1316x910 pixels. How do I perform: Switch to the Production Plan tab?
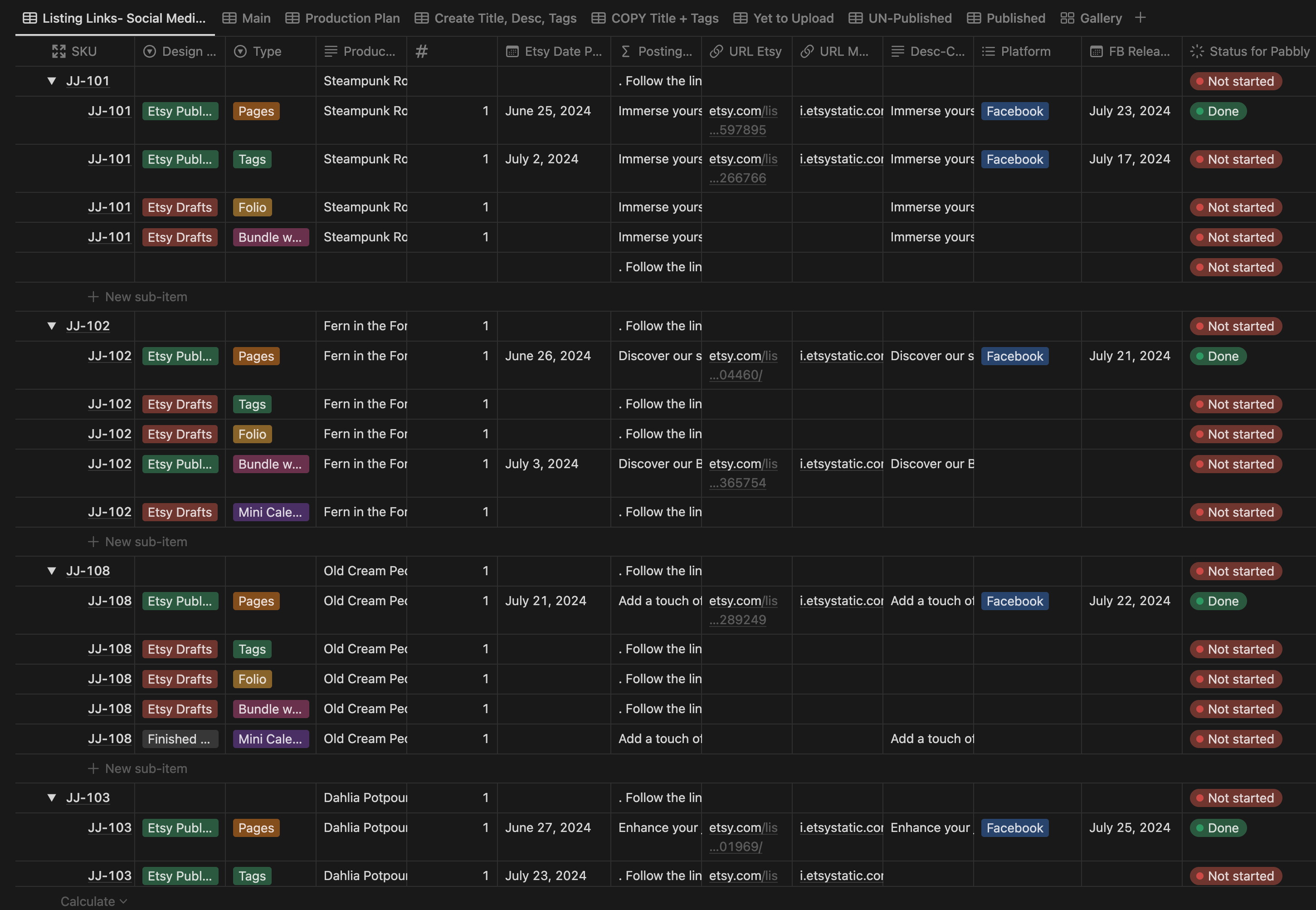click(x=342, y=18)
